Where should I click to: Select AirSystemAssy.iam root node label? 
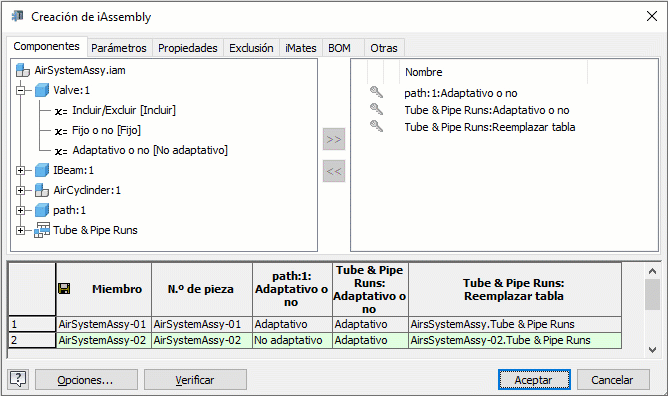point(80,70)
